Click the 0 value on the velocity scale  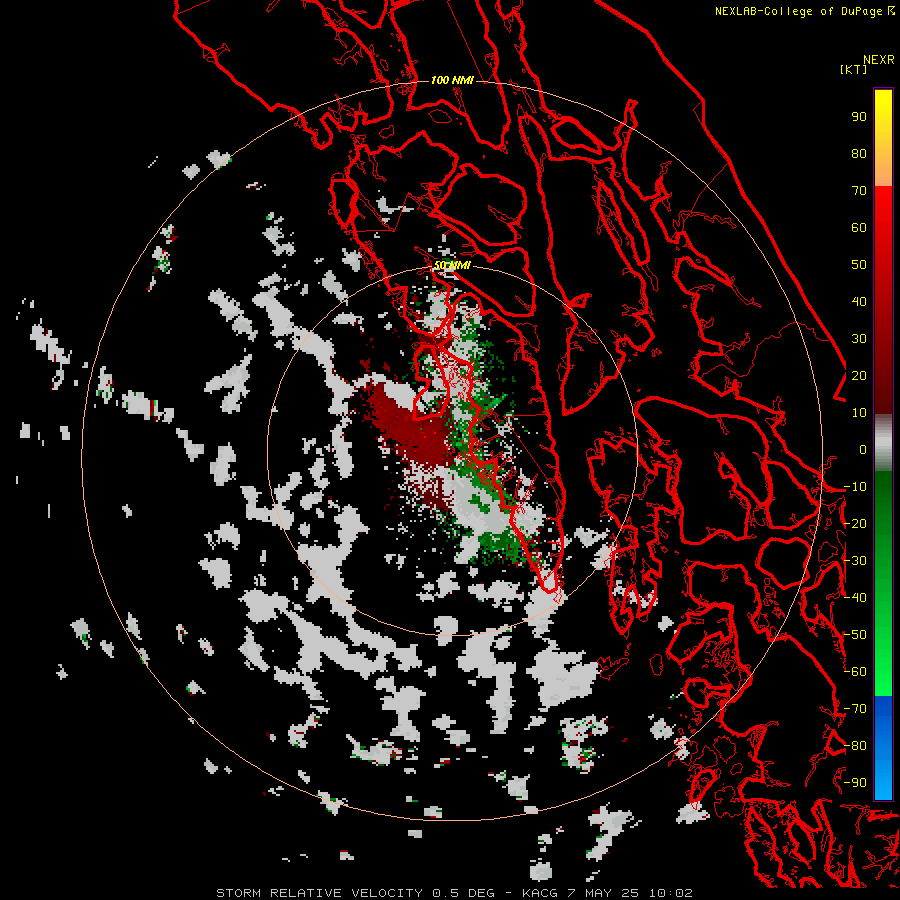click(863, 449)
